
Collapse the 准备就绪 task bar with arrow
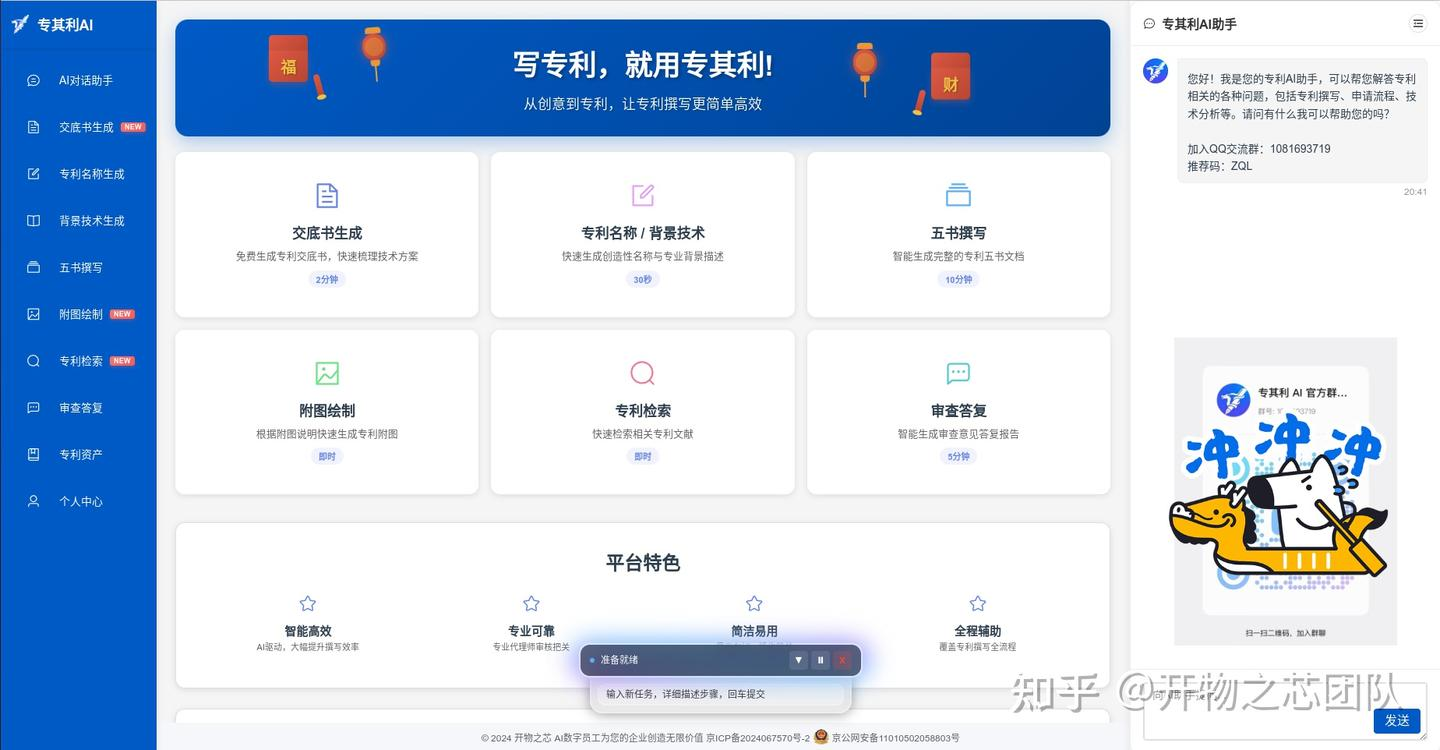[x=798, y=660]
